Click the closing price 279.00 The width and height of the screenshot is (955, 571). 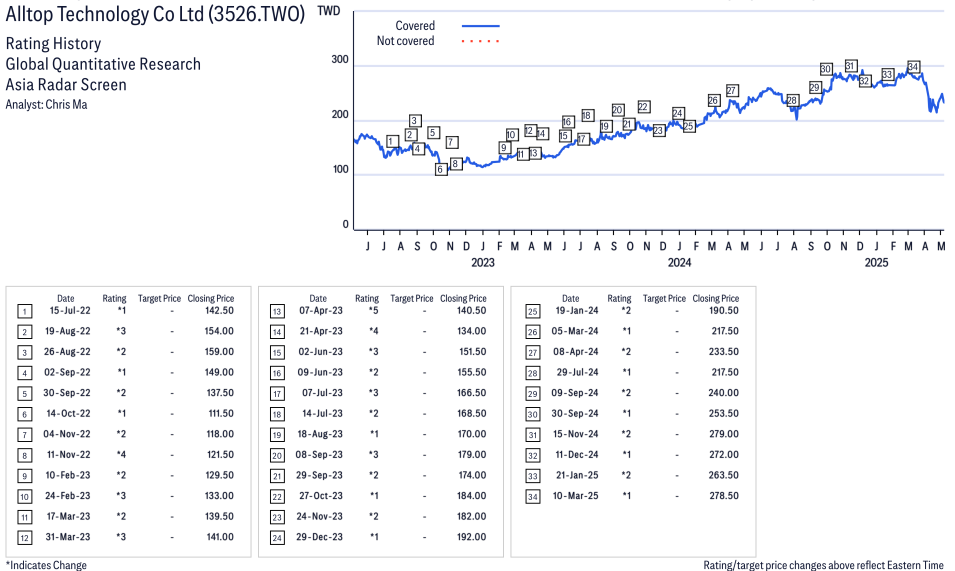(724, 434)
